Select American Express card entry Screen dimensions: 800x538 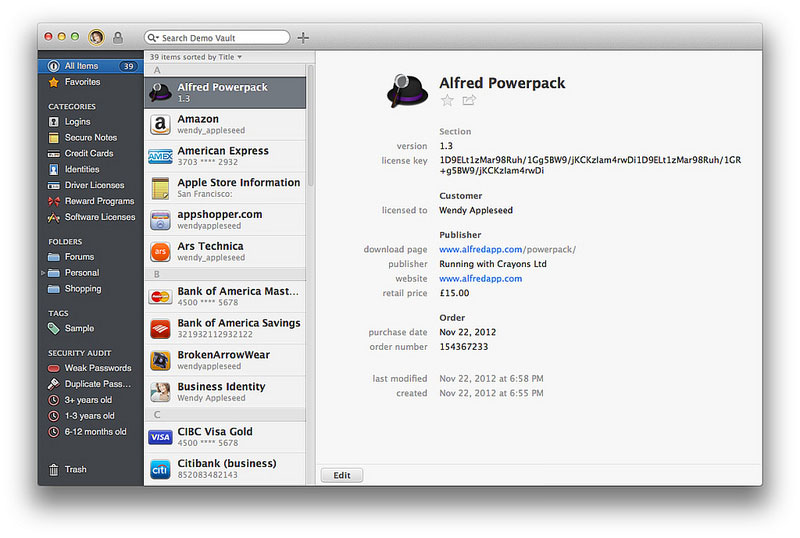point(225,156)
